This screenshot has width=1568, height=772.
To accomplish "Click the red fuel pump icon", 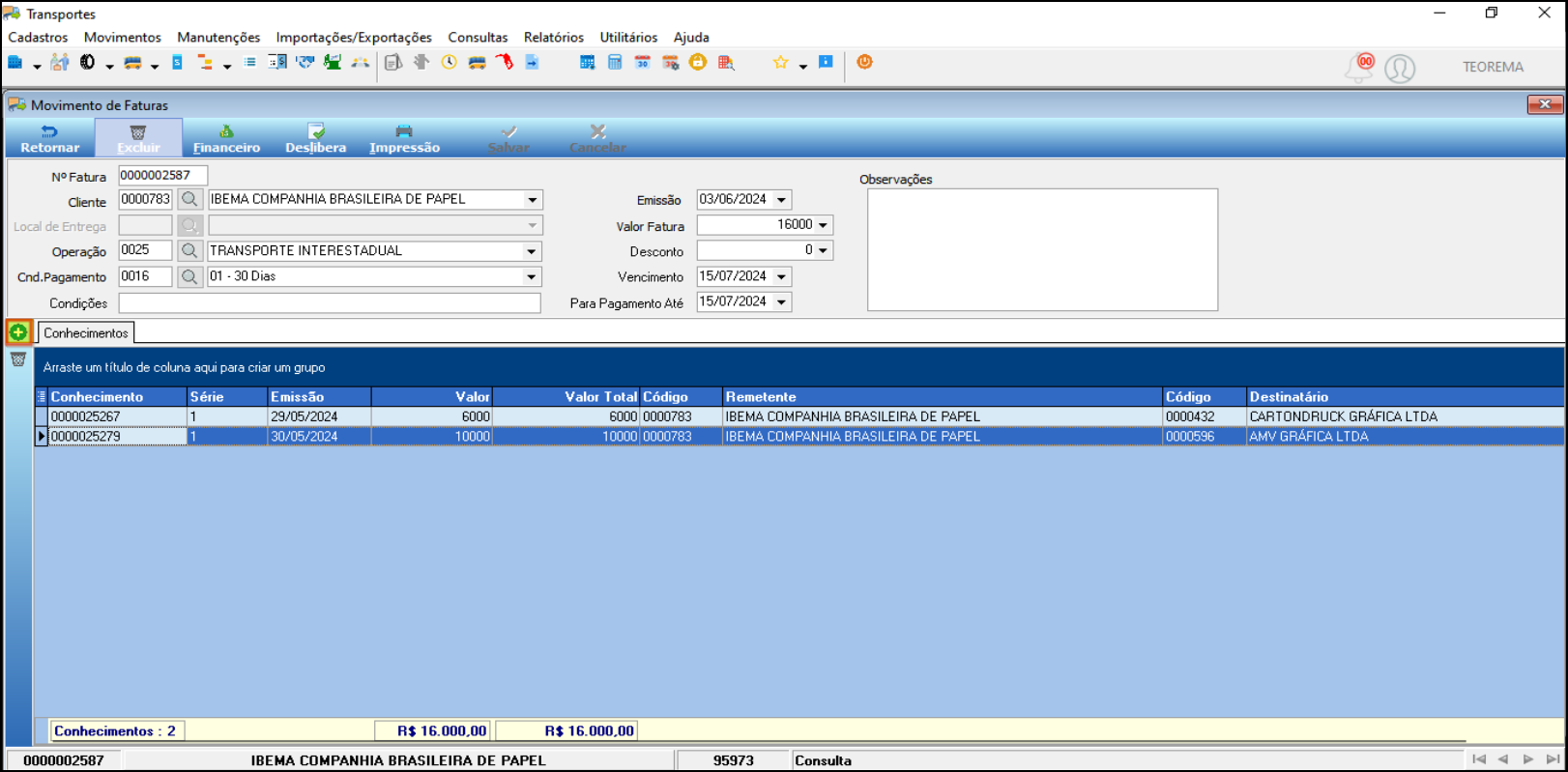I will [505, 62].
